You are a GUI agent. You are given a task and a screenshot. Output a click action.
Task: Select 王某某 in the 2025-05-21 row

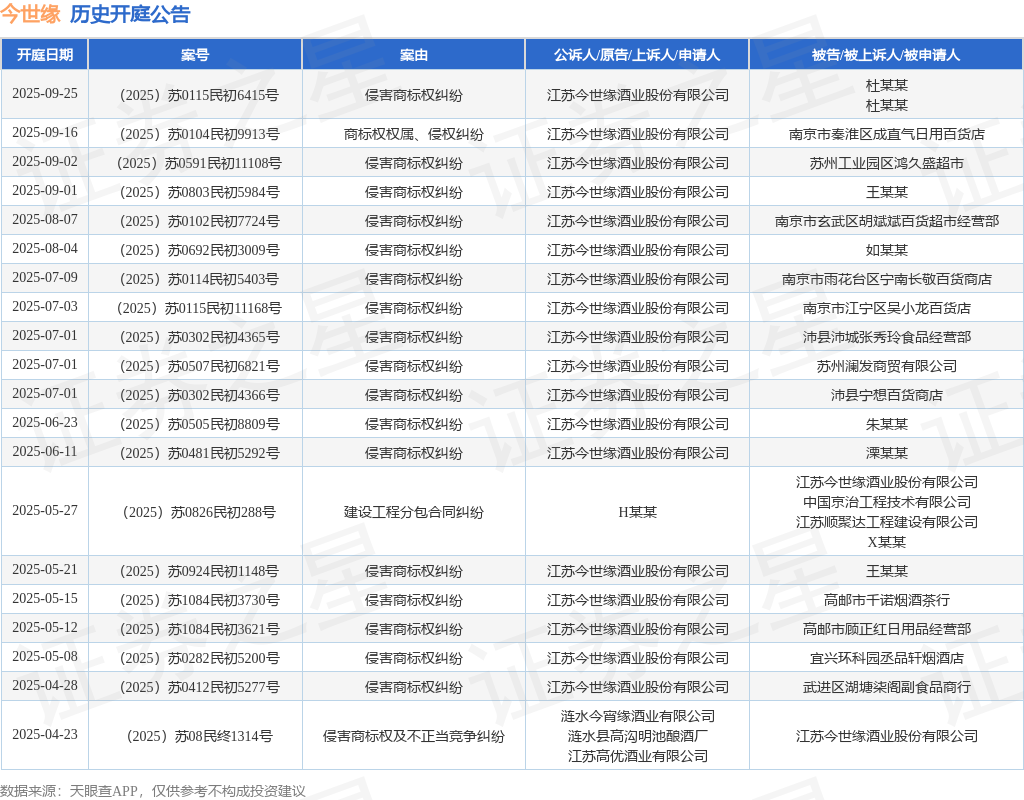tap(886, 571)
